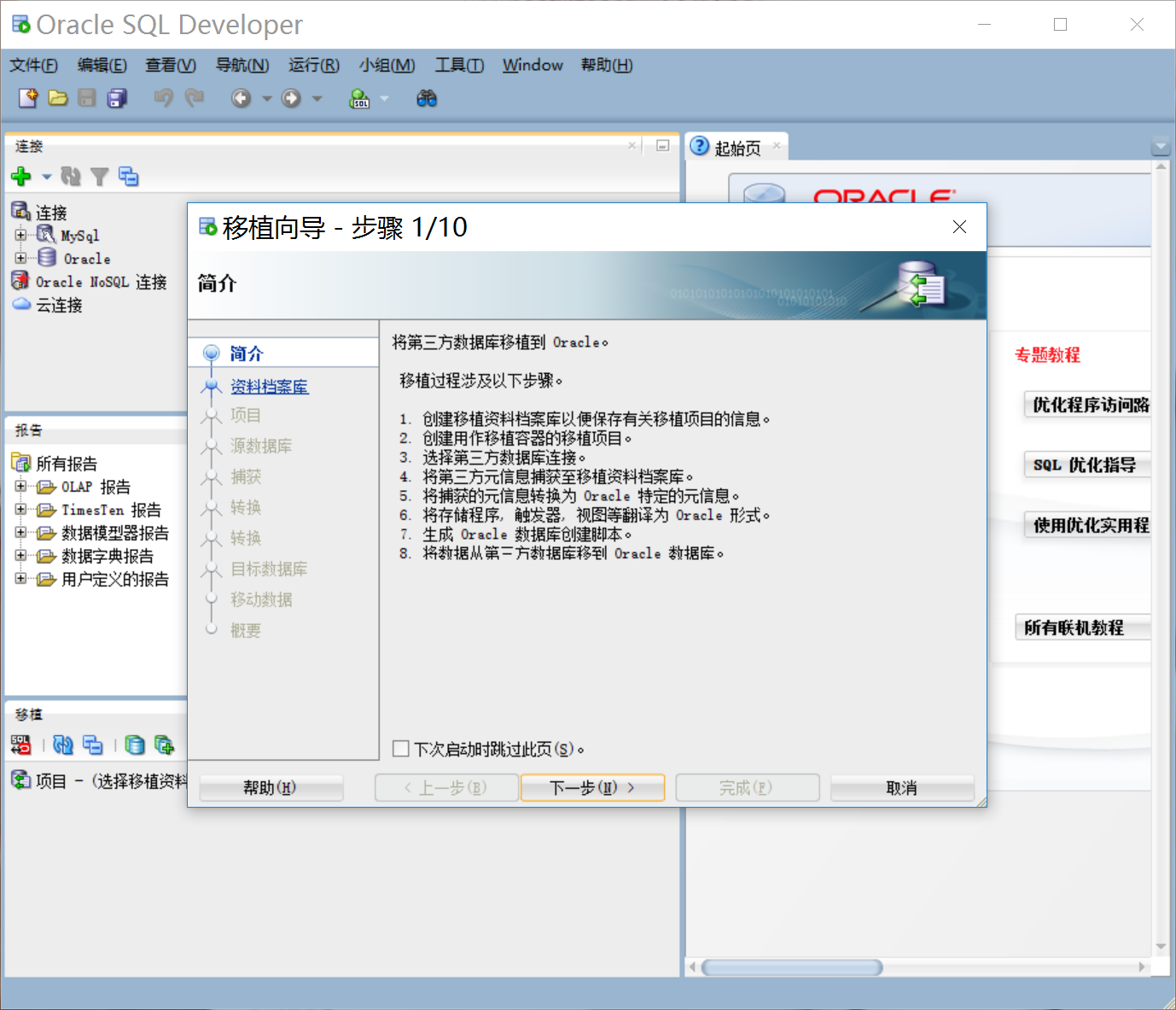Click the binoculars Find DB Object icon

pos(427,98)
